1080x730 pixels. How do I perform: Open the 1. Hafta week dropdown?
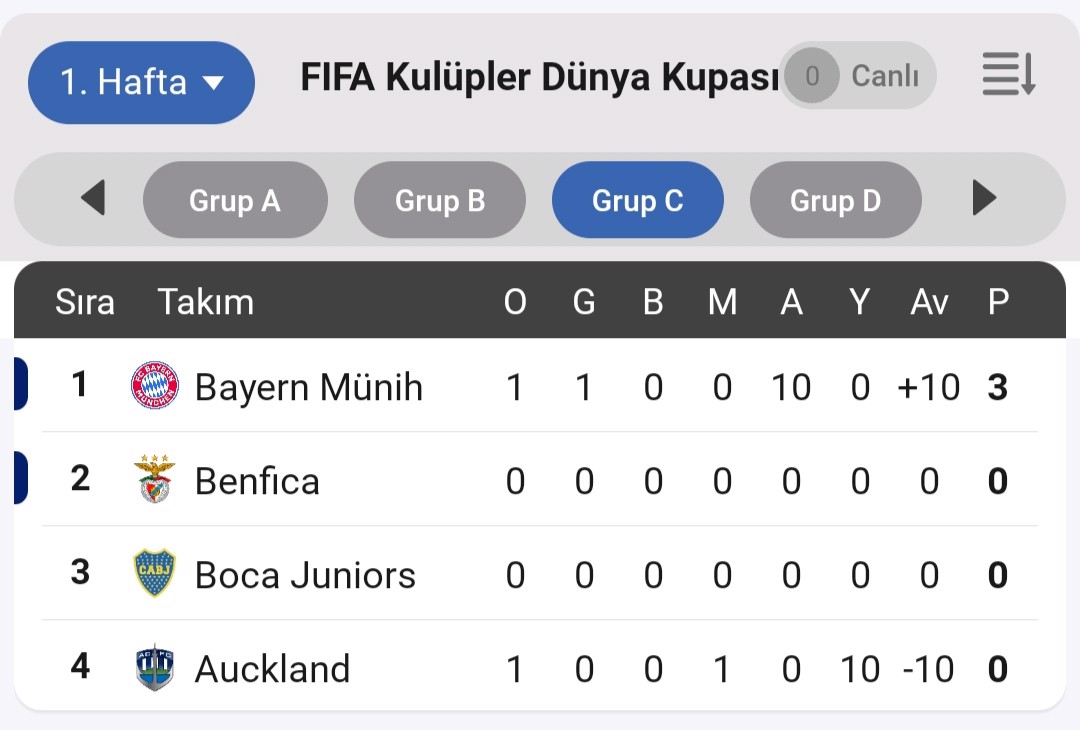pos(141,83)
